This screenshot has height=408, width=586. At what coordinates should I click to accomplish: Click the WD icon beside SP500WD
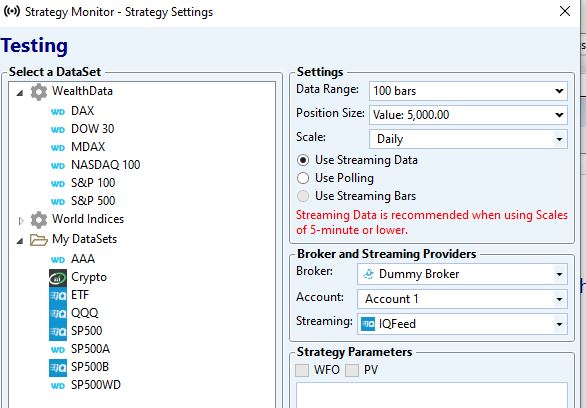pos(58,386)
